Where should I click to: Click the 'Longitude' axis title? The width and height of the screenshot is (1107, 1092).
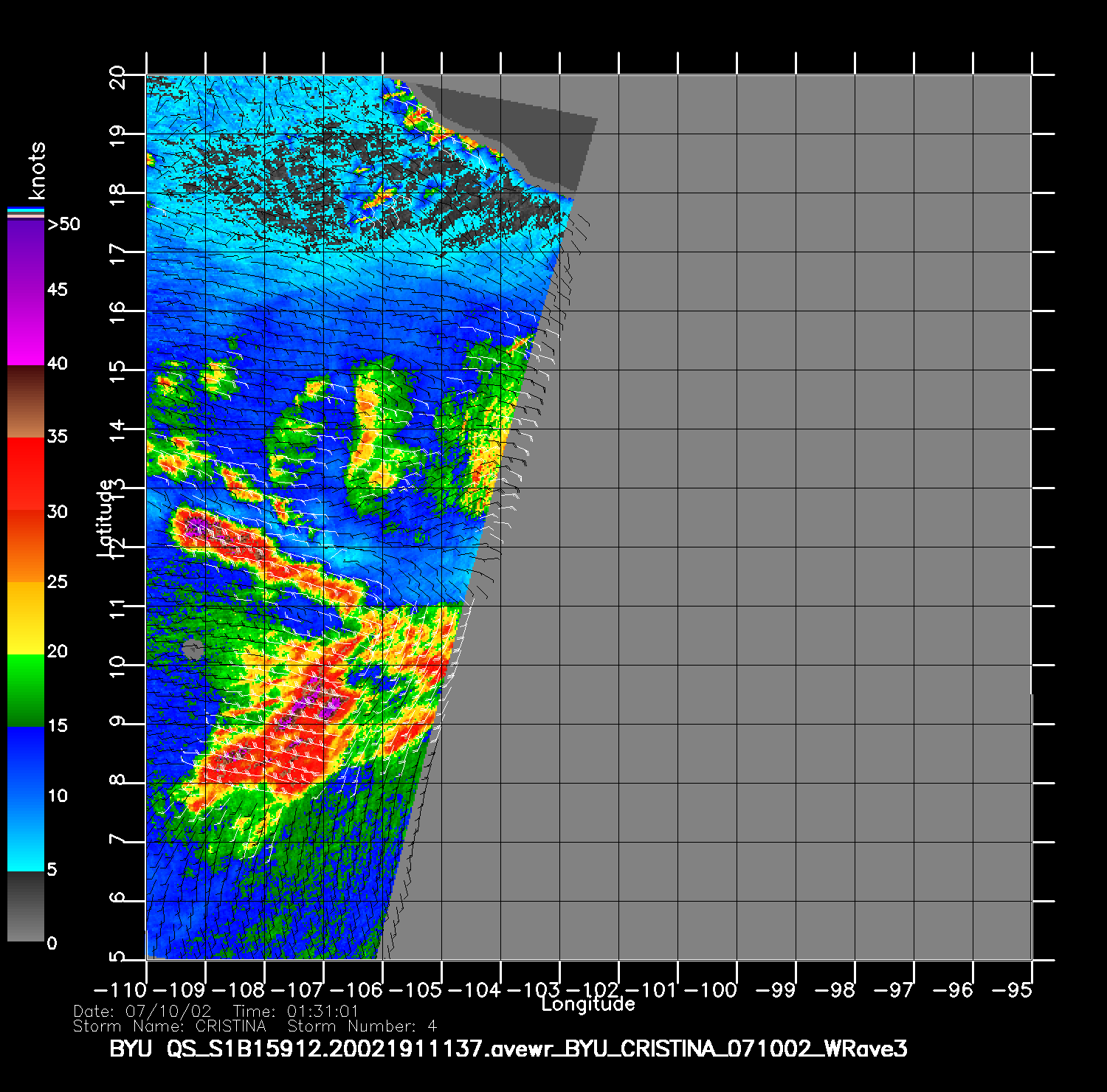pyautogui.click(x=588, y=1004)
